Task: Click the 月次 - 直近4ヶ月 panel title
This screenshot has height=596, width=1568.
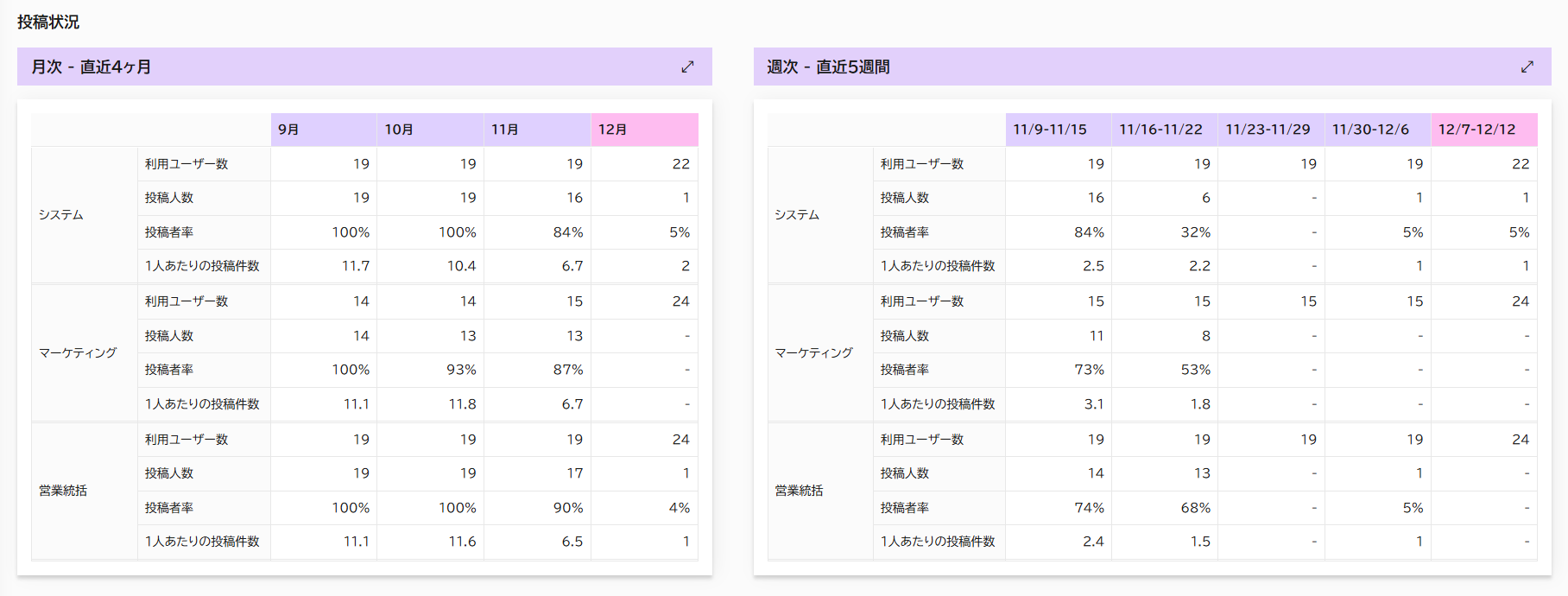Action: click(x=92, y=67)
